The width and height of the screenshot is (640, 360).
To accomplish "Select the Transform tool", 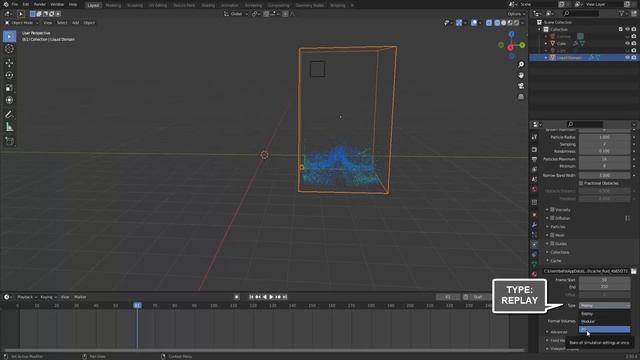I will 9,100.
